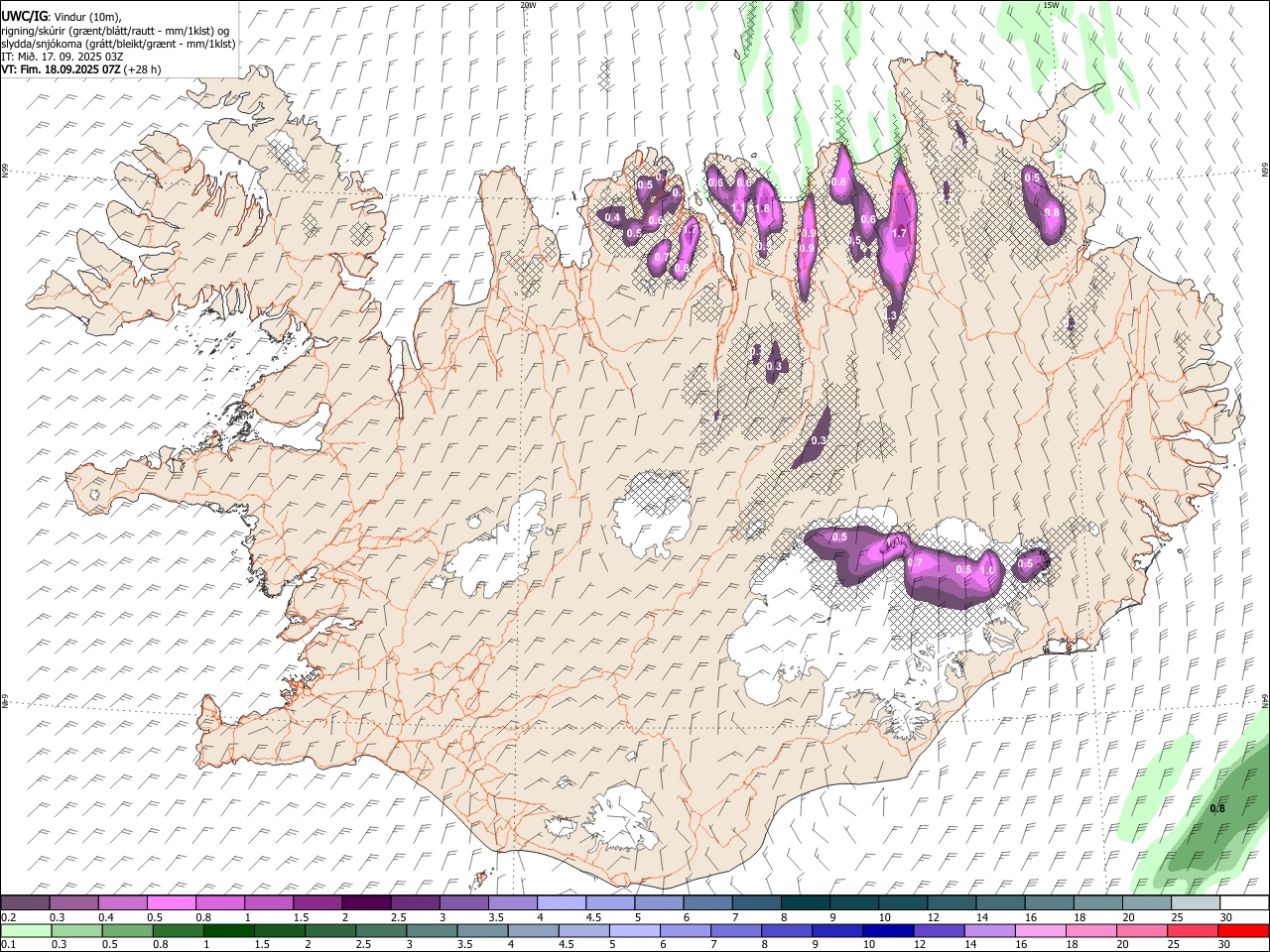Select the dark purple 2–2.5 swatch, top legend row
Screen dimensions: 1270x952
coord(367,903)
